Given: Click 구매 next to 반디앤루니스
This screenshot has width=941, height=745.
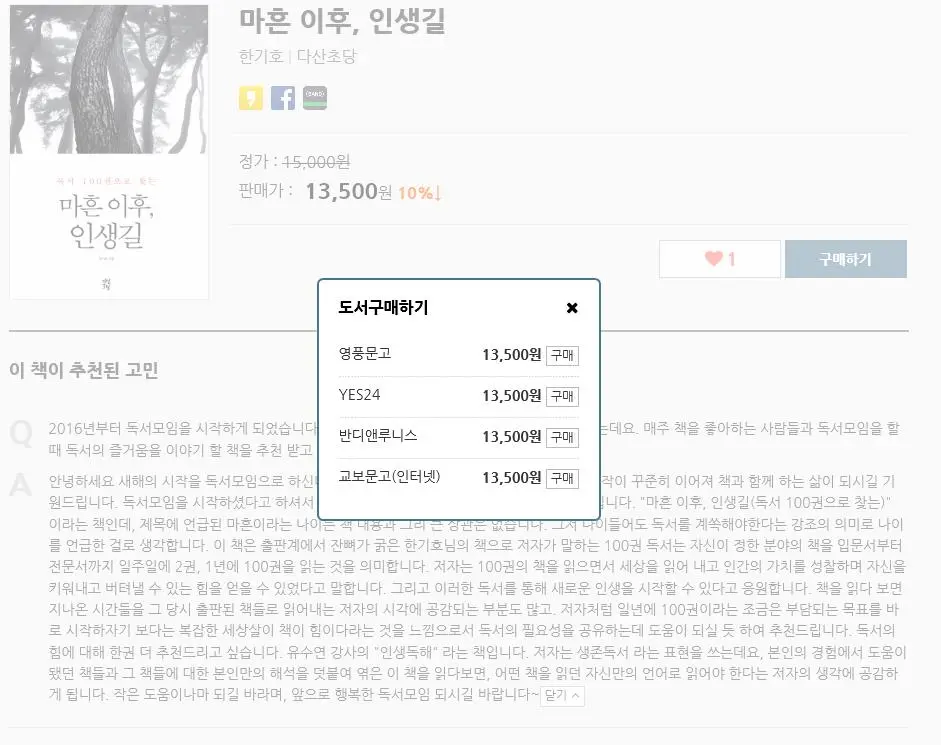Looking at the screenshot, I should tap(561, 437).
